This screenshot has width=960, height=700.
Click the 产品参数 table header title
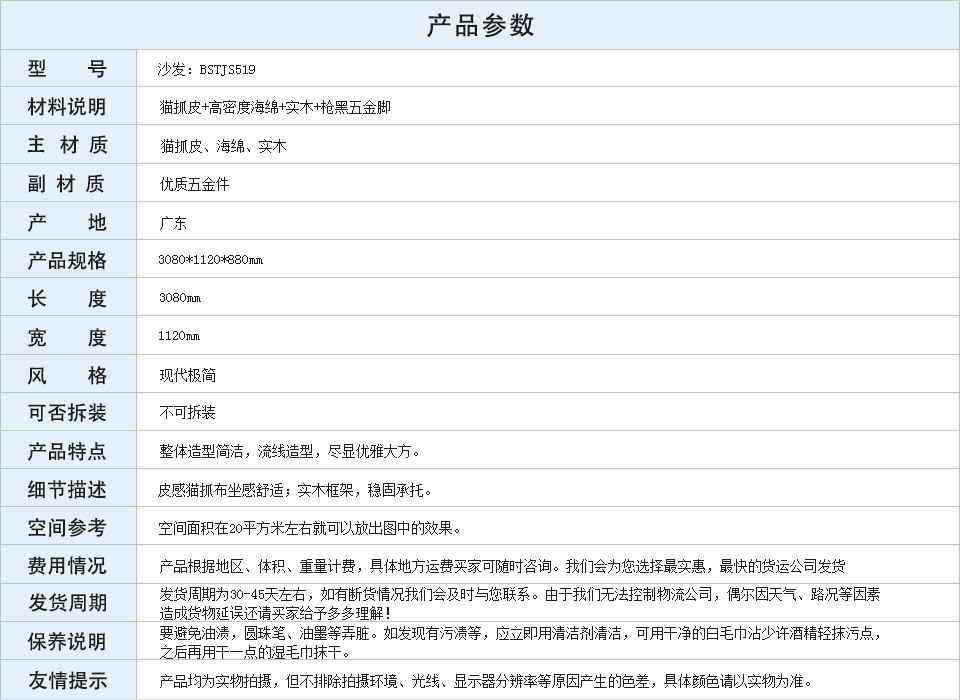point(480,25)
